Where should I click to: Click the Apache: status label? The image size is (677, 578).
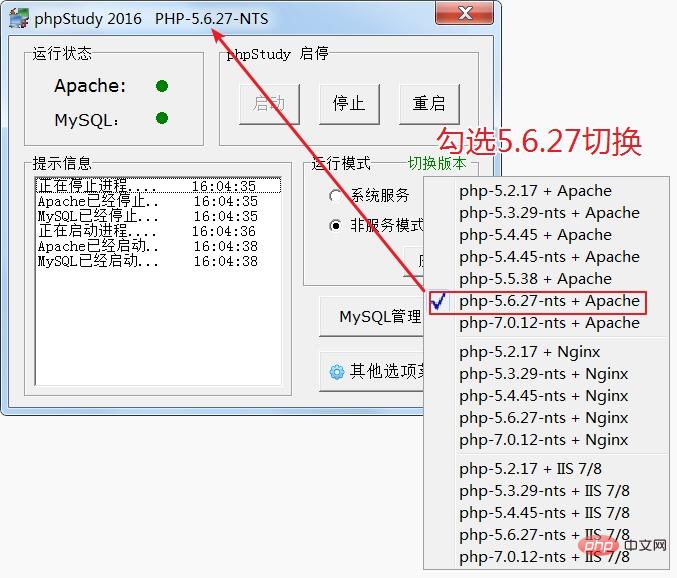tap(90, 86)
